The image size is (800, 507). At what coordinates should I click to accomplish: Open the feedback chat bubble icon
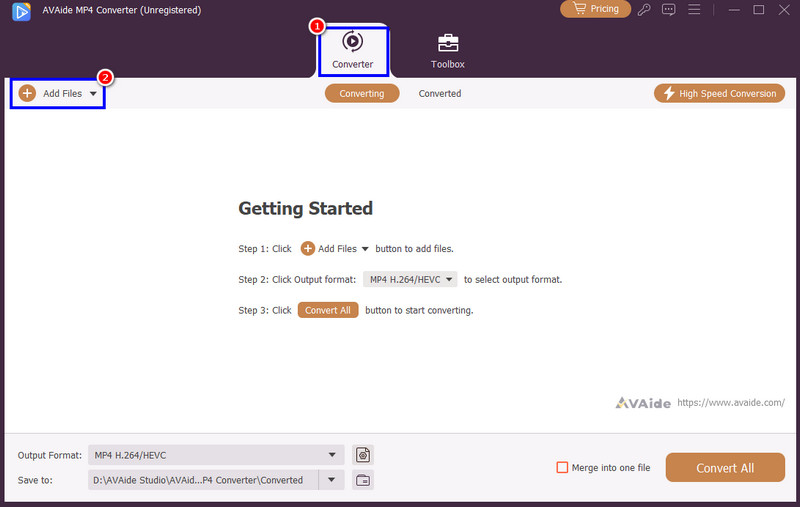[668, 10]
